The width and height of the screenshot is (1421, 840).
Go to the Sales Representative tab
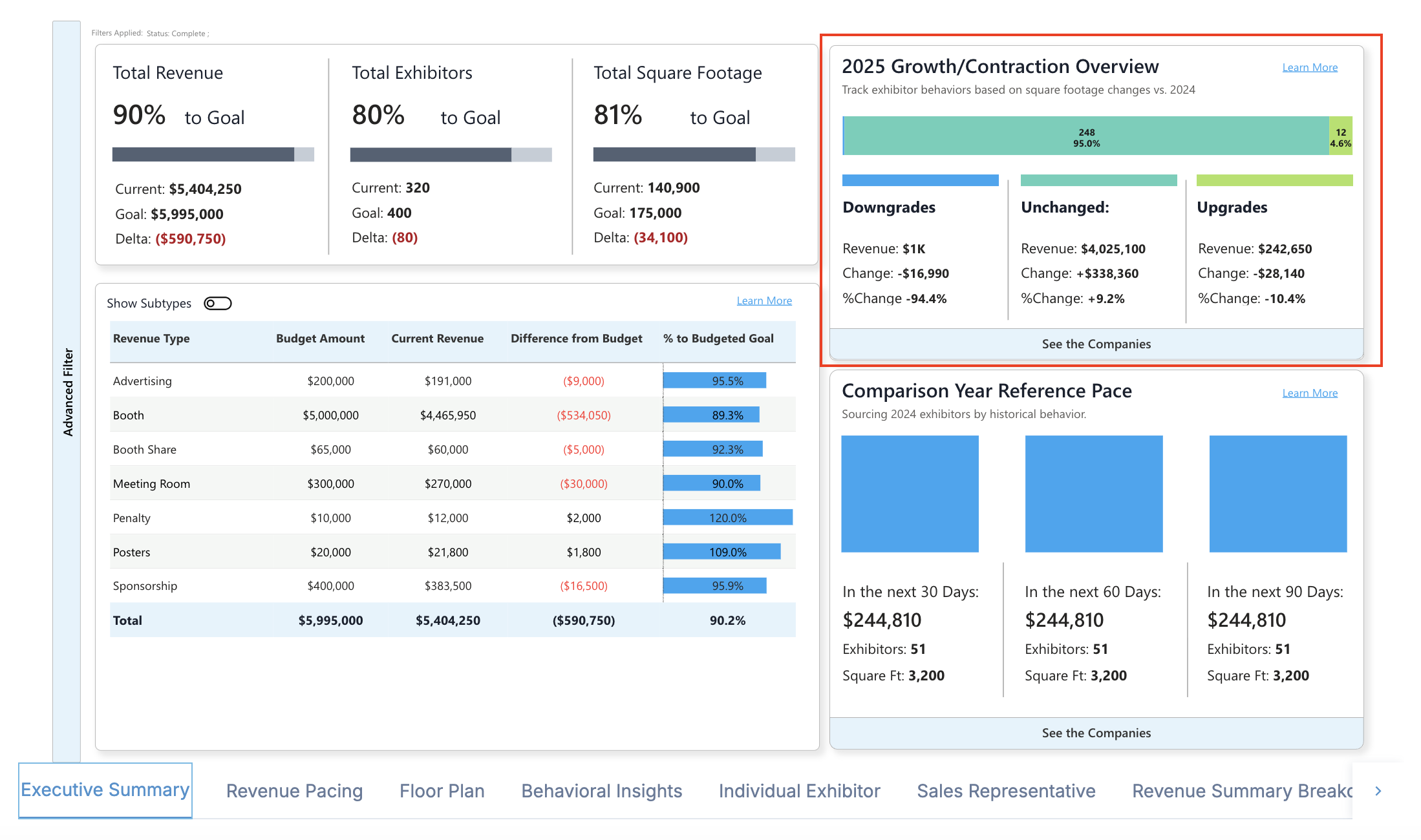1006,791
